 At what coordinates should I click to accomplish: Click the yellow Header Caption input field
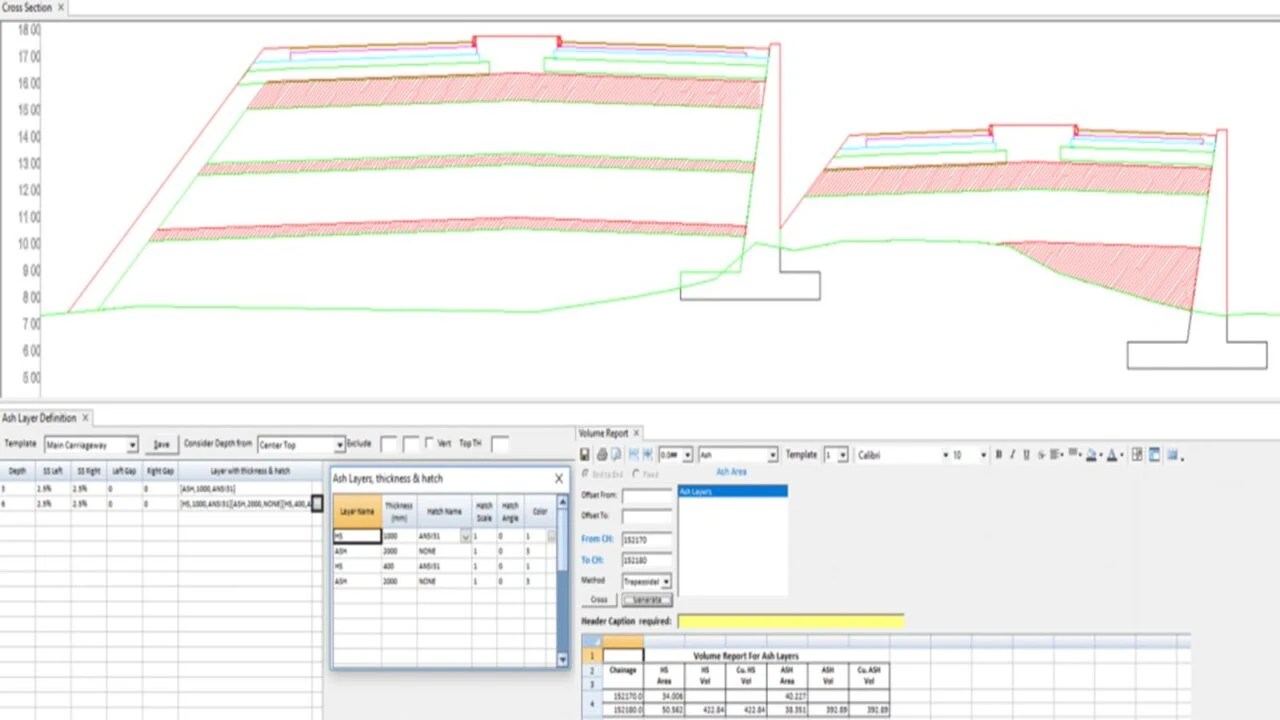pyautogui.click(x=790, y=621)
